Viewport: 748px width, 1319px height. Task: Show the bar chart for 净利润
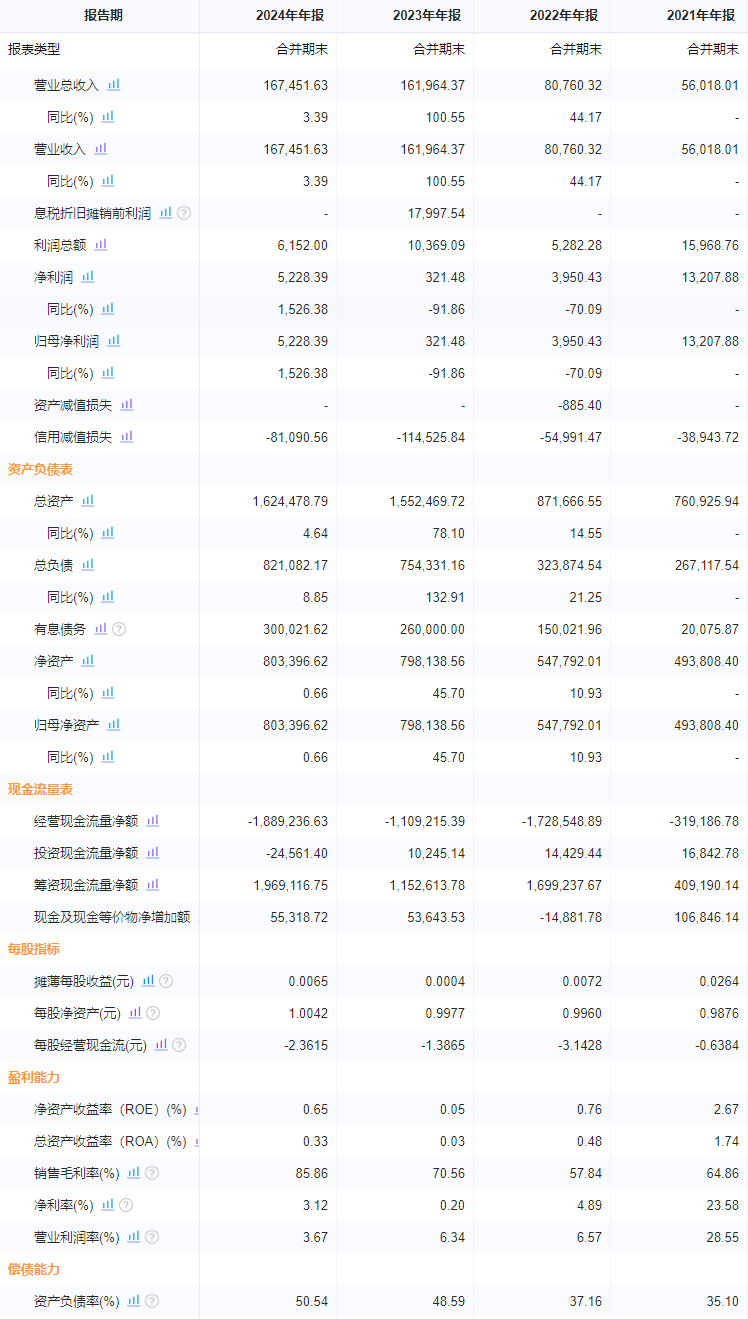[x=88, y=277]
